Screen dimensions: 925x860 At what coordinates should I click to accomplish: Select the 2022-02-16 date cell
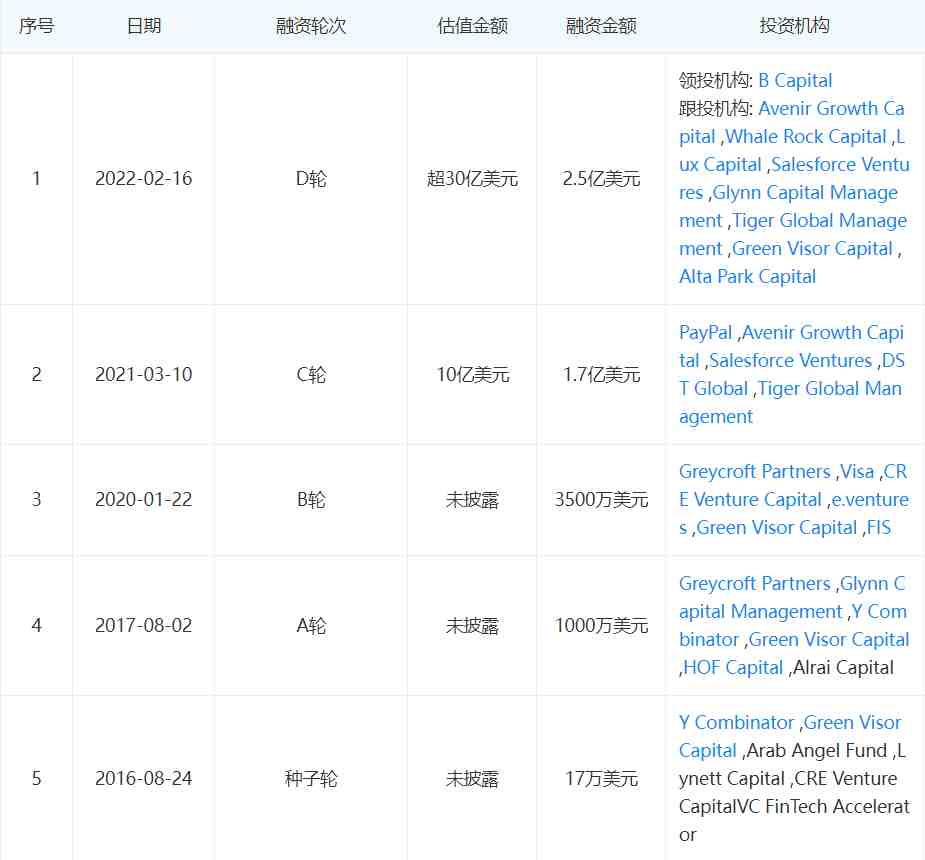point(144,178)
